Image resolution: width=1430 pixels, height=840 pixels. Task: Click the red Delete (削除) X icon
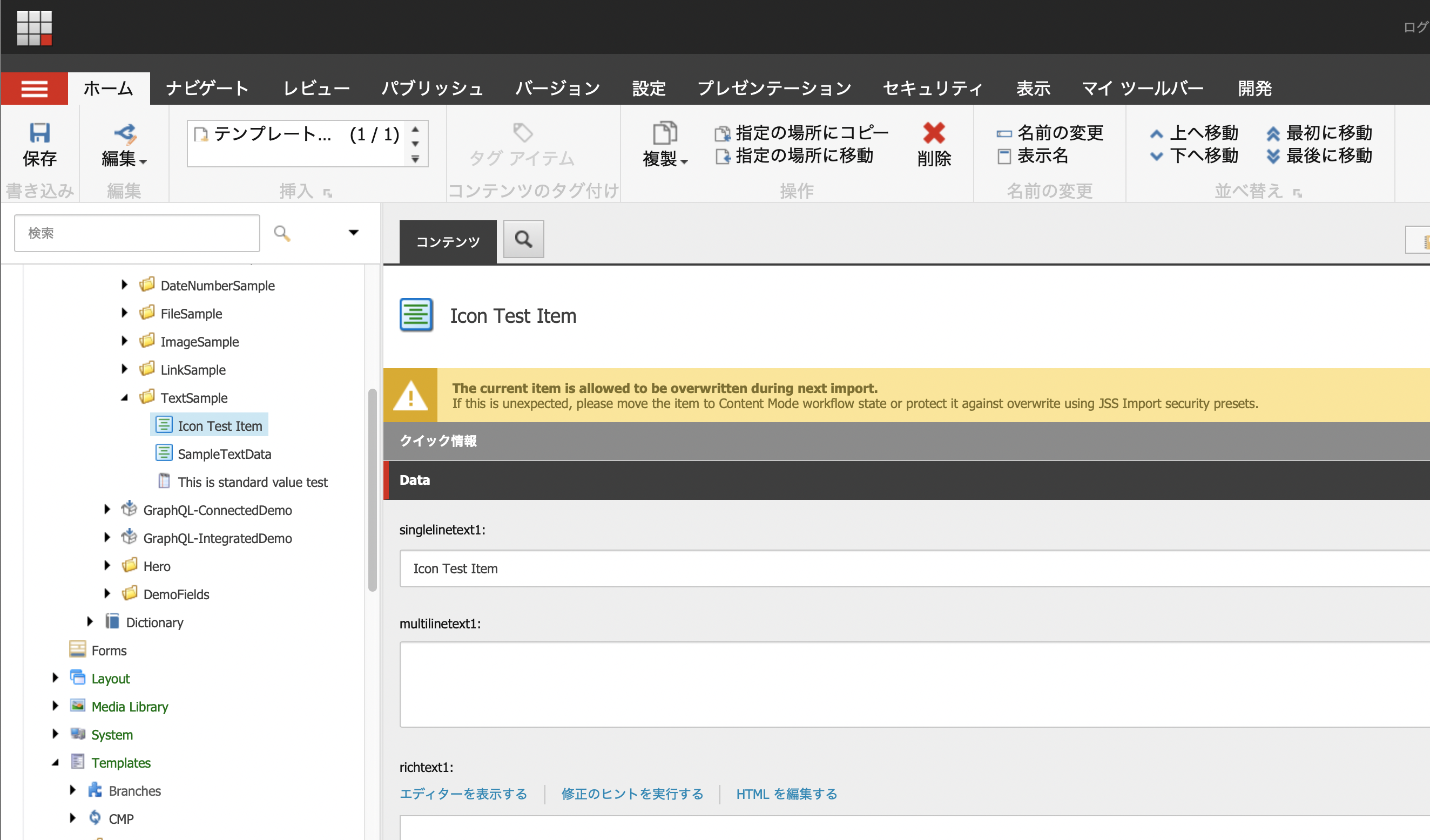point(934,133)
